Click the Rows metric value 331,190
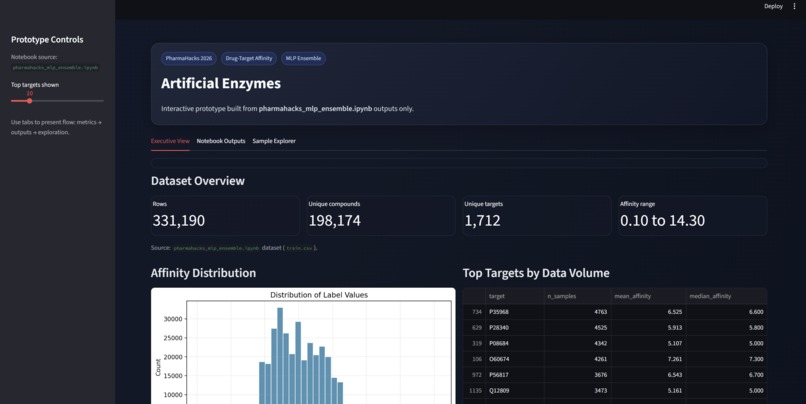The image size is (806, 404). pyautogui.click(x=178, y=221)
